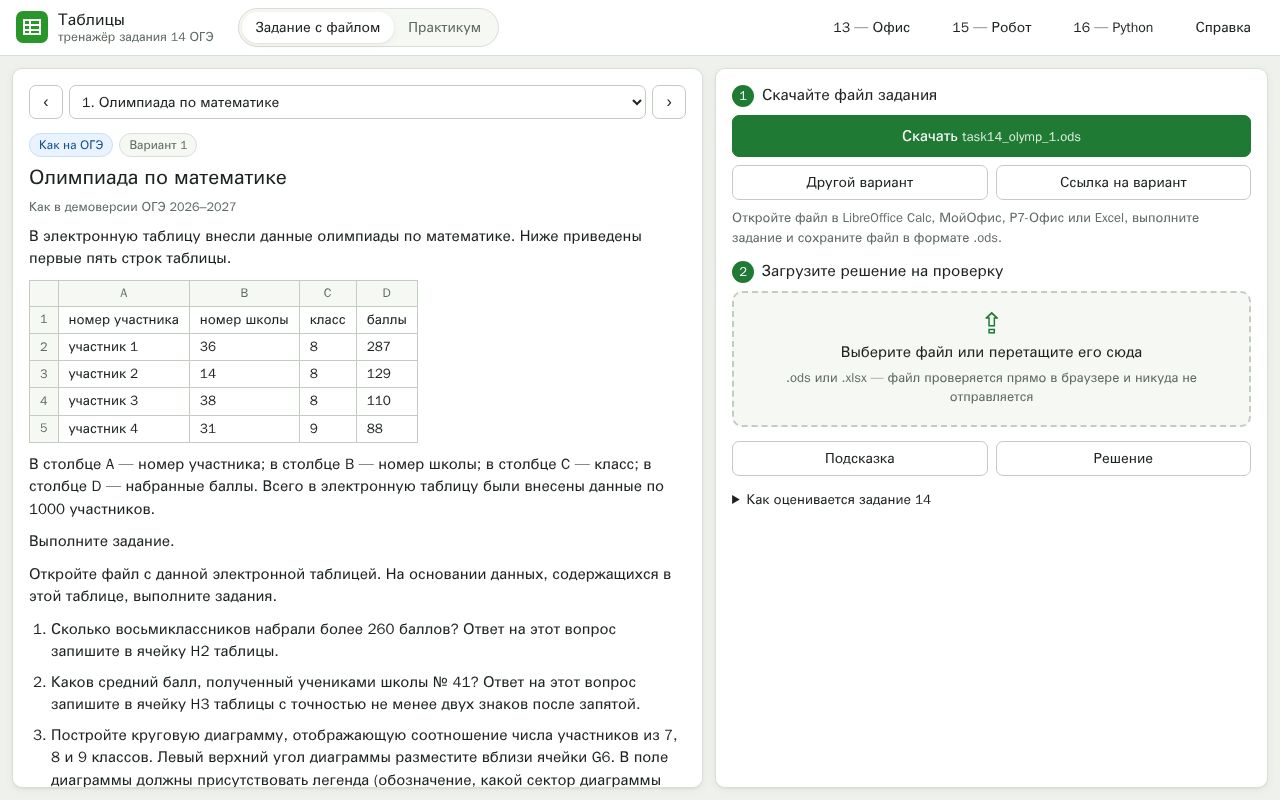Click column letter "A" in sample table
This screenshot has width=1280, height=800.
124,293
